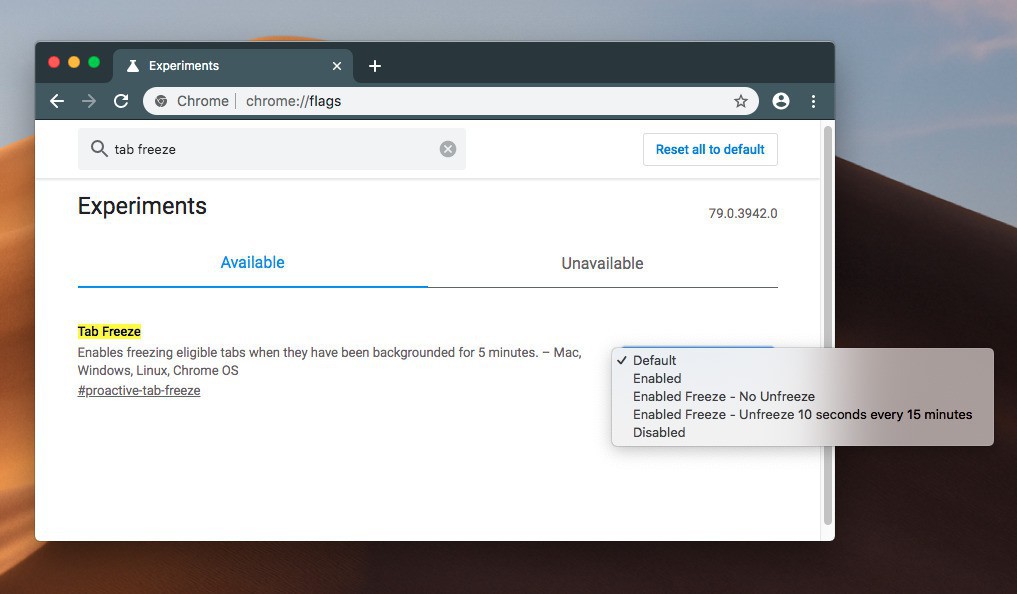Viewport: 1017px width, 594px height.
Task: Go back using the back arrow
Action: (x=57, y=101)
